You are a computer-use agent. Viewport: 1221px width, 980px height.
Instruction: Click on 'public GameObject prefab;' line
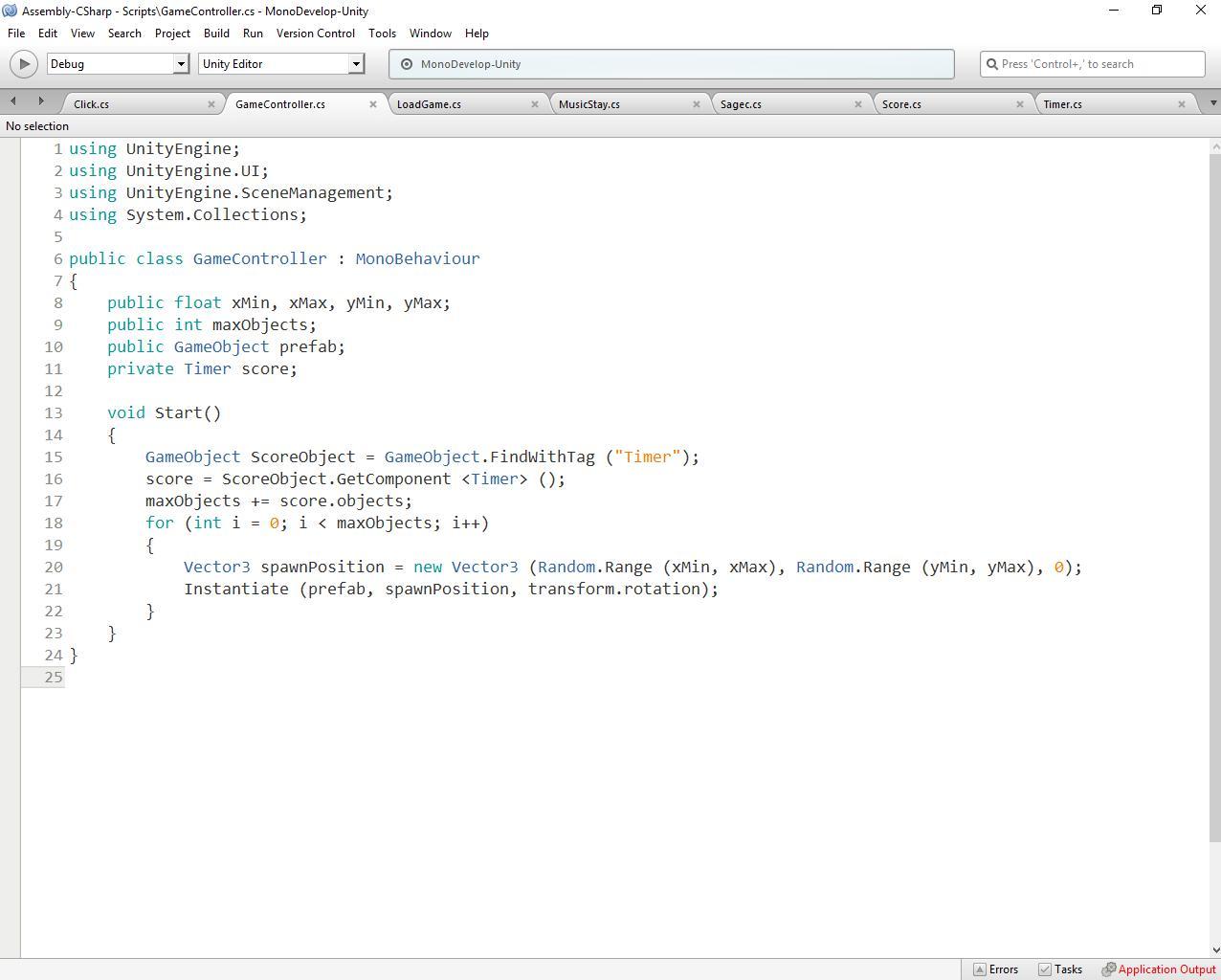(x=226, y=346)
